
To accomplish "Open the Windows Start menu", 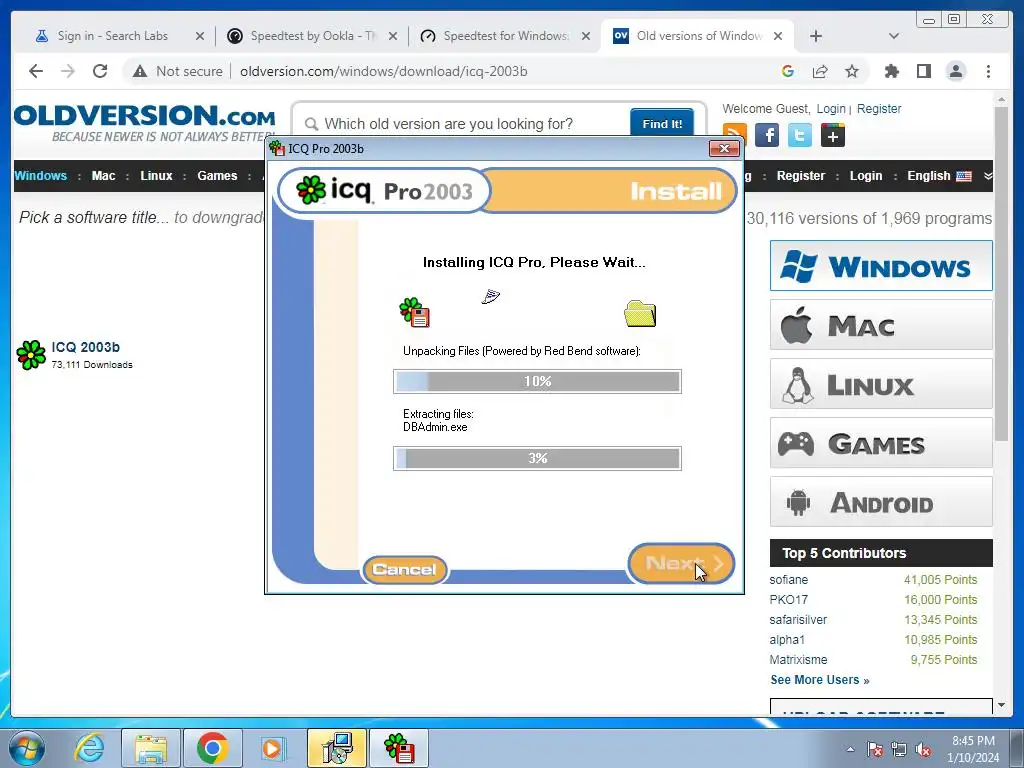I will (x=26, y=748).
